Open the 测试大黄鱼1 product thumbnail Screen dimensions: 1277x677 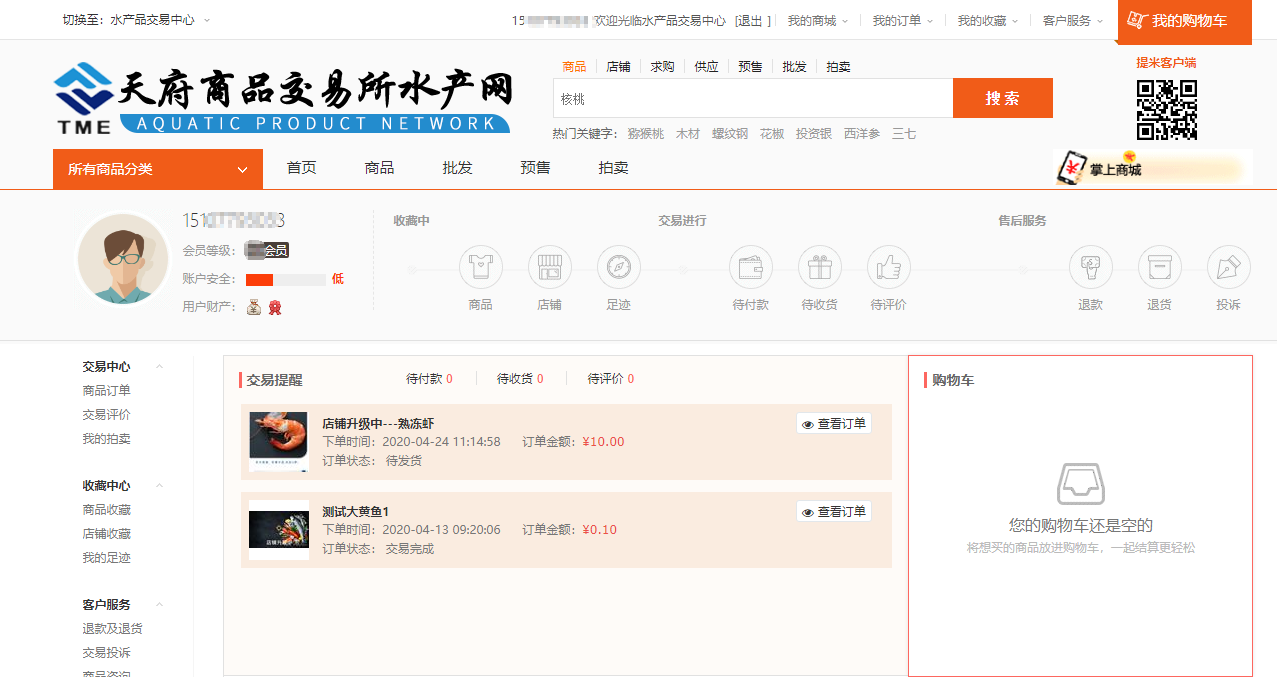pos(278,529)
